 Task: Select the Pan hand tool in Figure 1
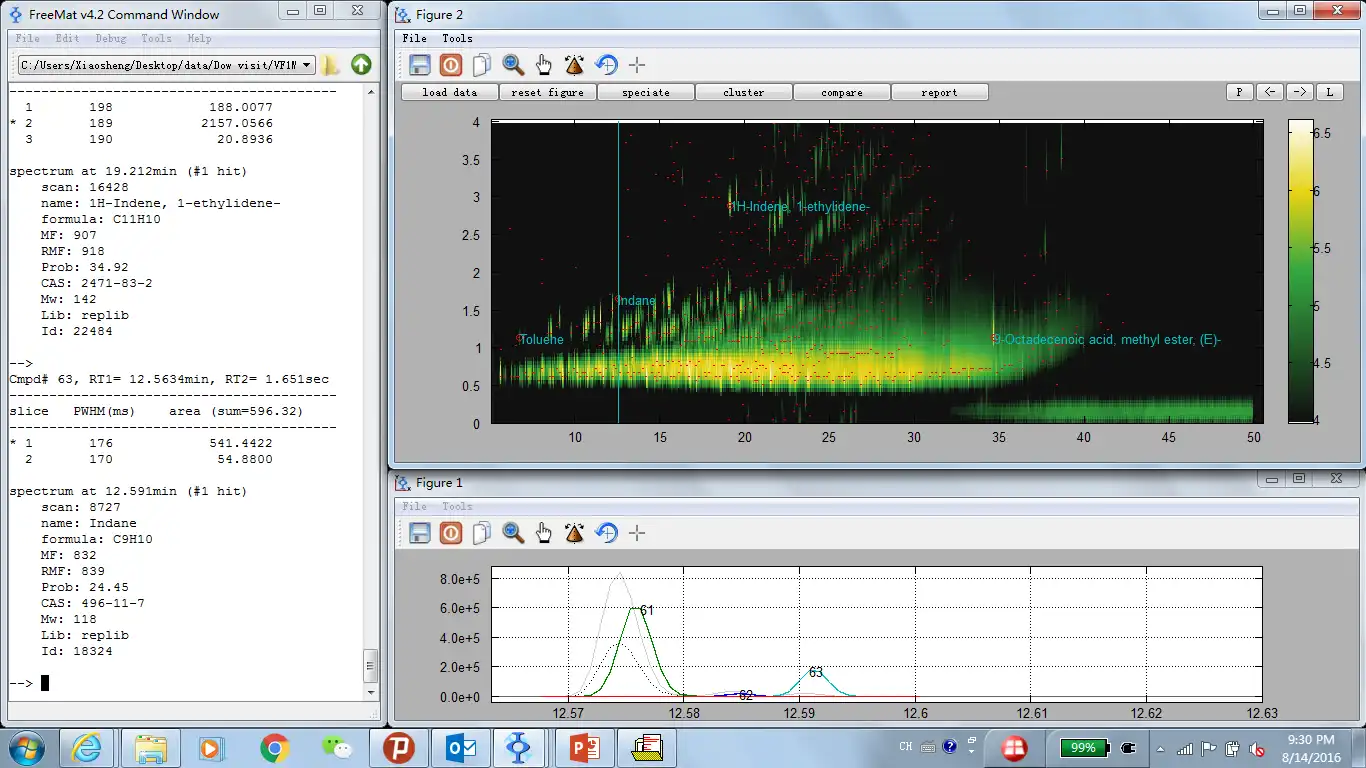544,533
